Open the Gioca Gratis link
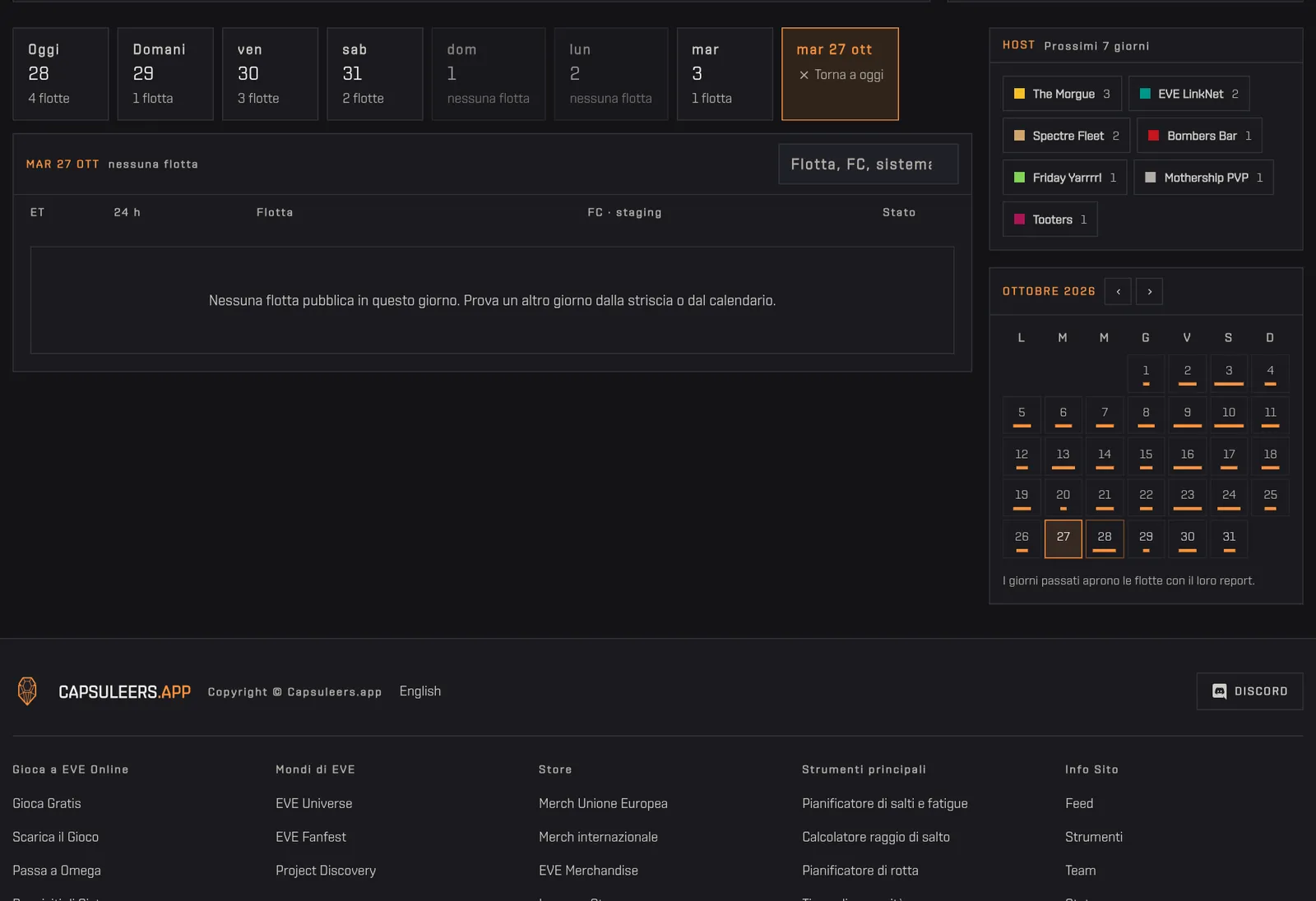Viewport: 1316px width, 901px height. (x=47, y=803)
